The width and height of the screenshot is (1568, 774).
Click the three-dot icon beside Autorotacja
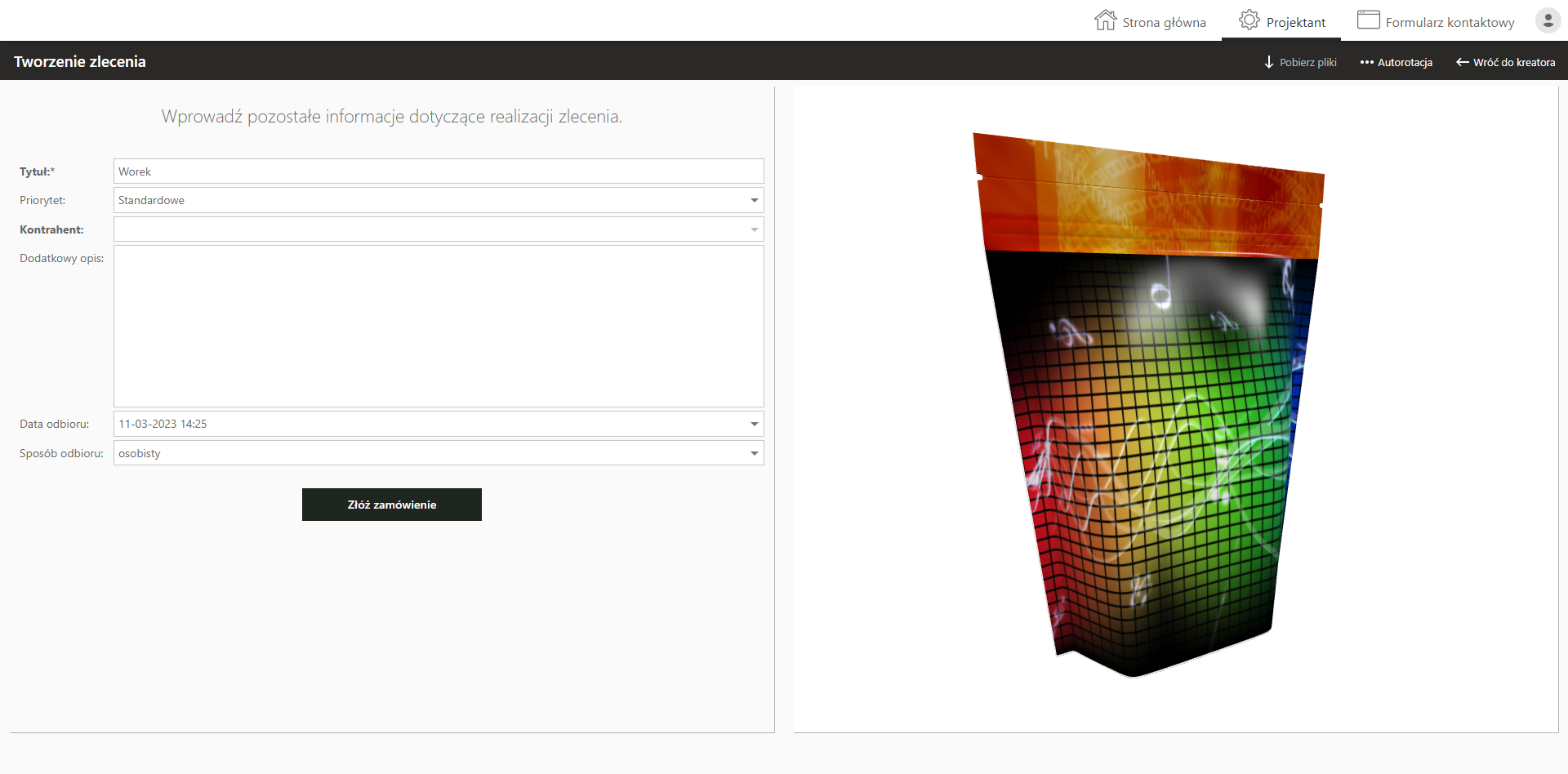pyautogui.click(x=1366, y=62)
